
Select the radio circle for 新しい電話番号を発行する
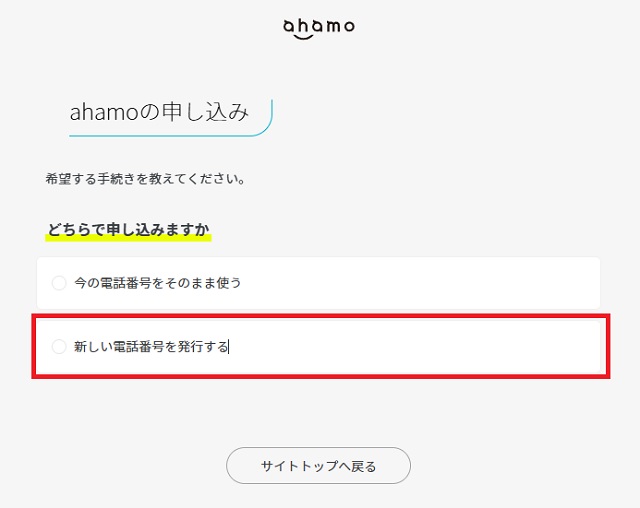click(59, 346)
